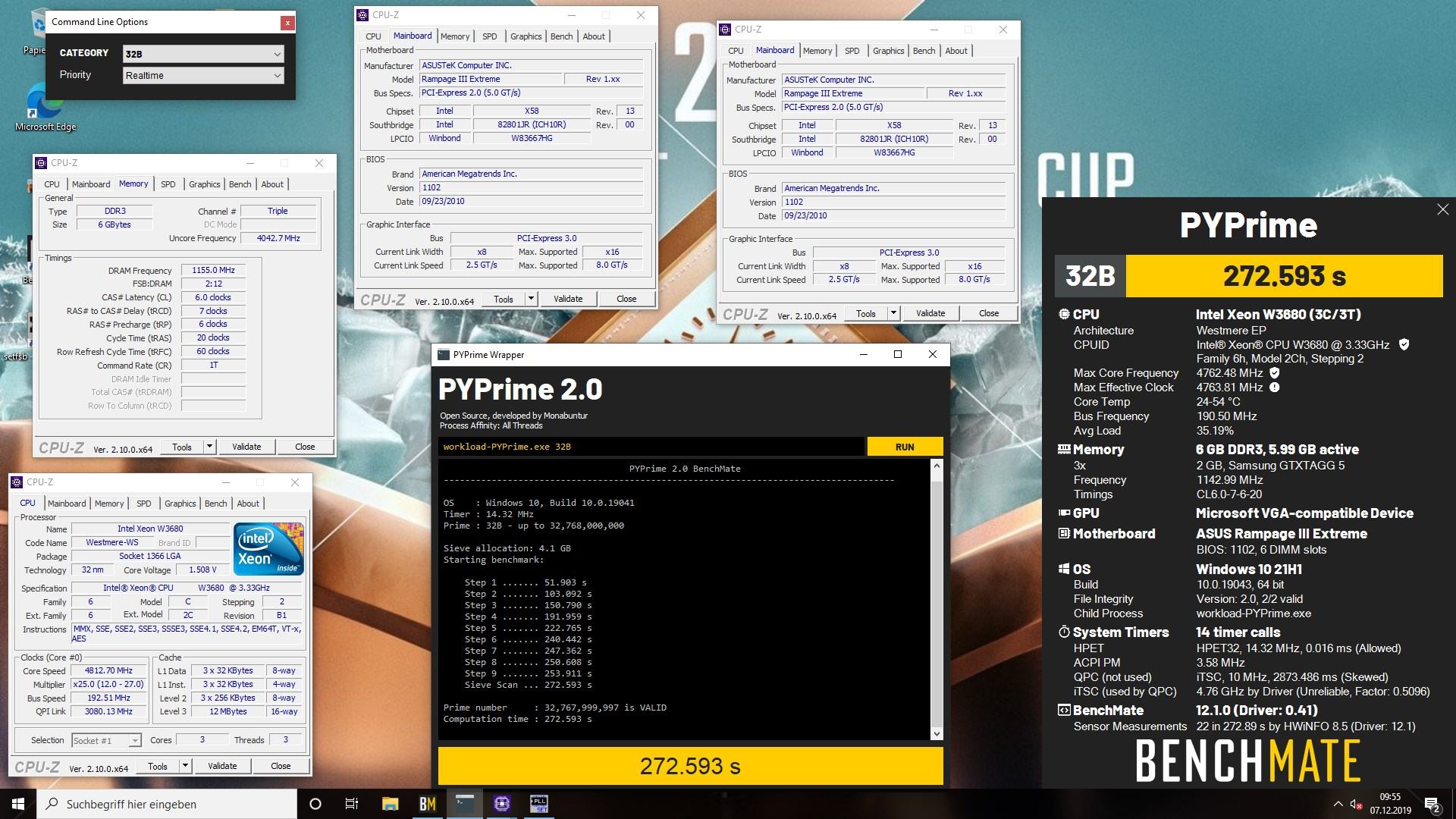Click the SetFSB taskbar icon

tap(538, 804)
